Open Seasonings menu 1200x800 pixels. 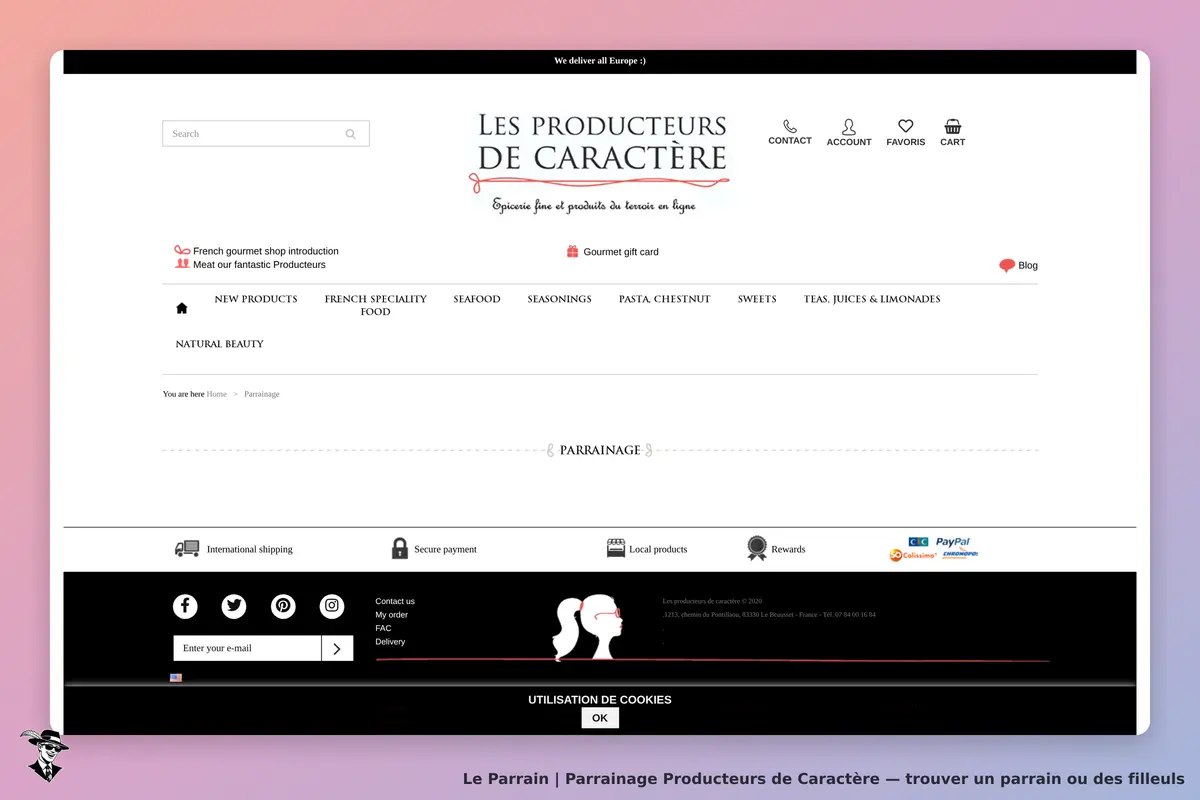click(x=560, y=299)
